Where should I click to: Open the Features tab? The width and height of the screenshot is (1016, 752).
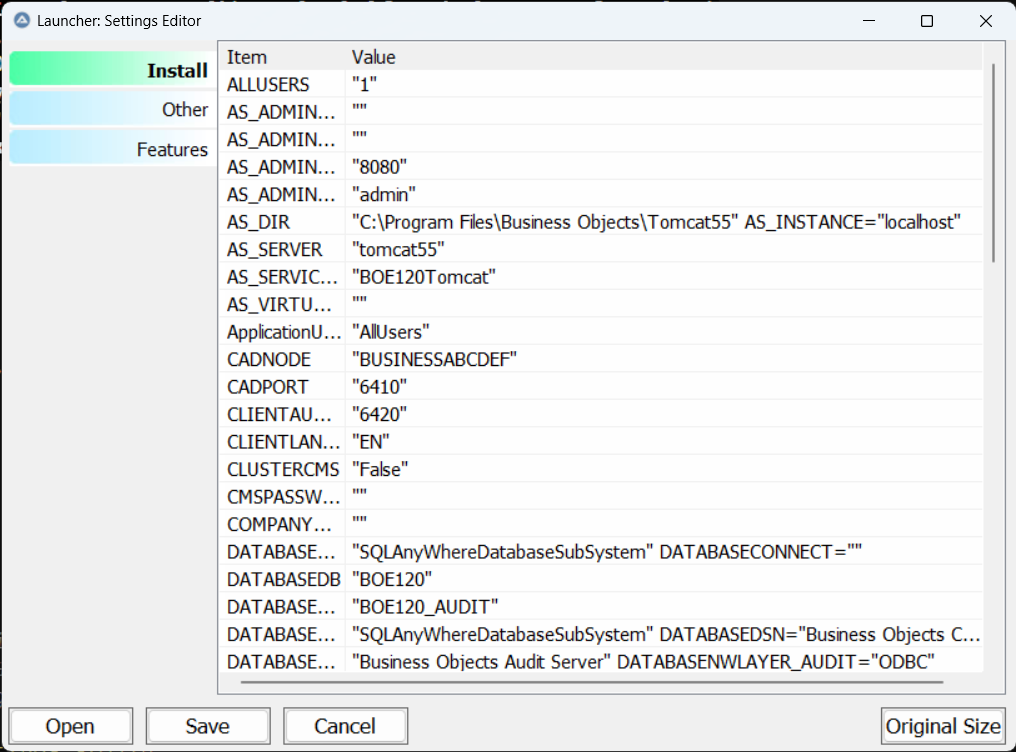111,149
